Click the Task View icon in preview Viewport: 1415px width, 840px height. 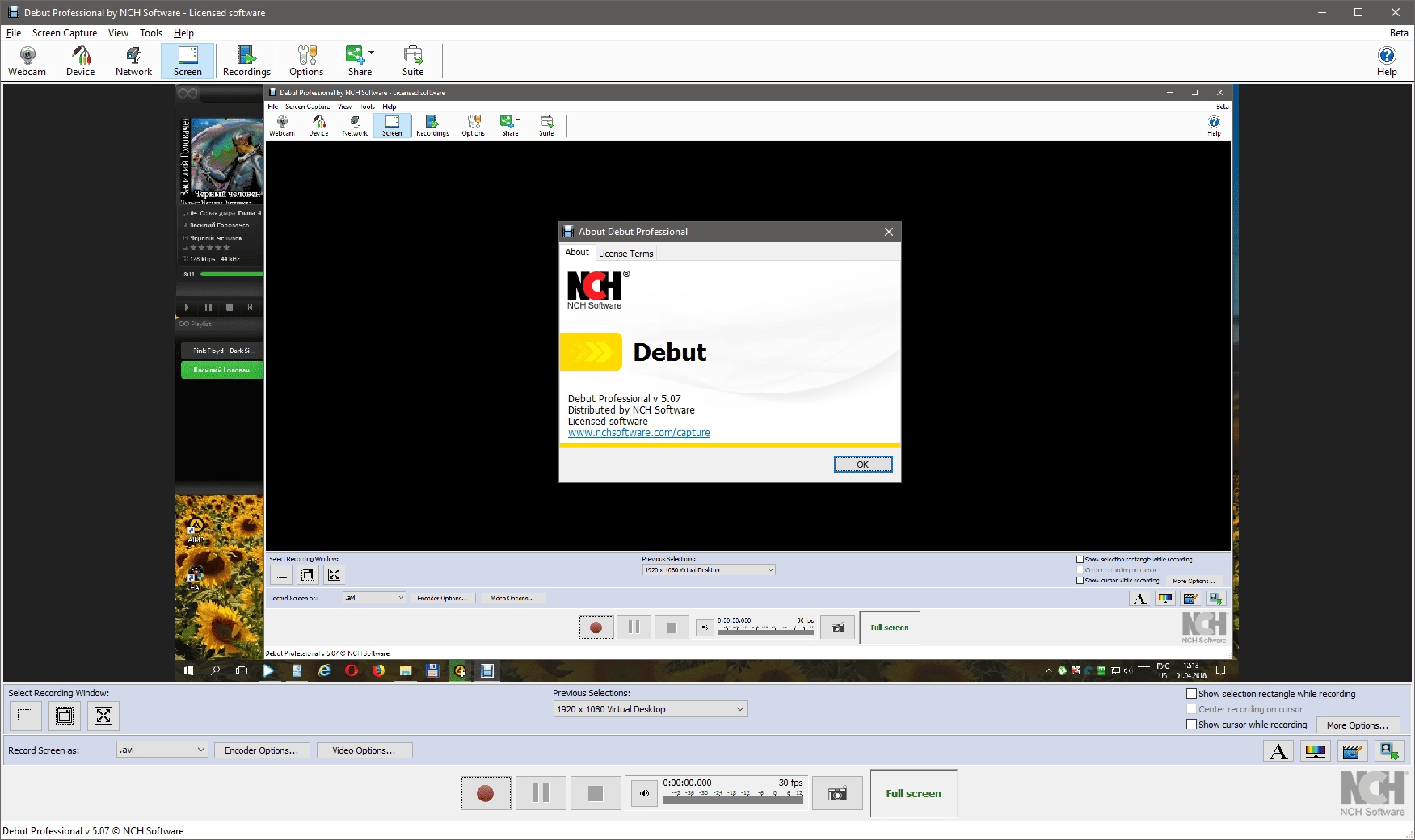242,670
